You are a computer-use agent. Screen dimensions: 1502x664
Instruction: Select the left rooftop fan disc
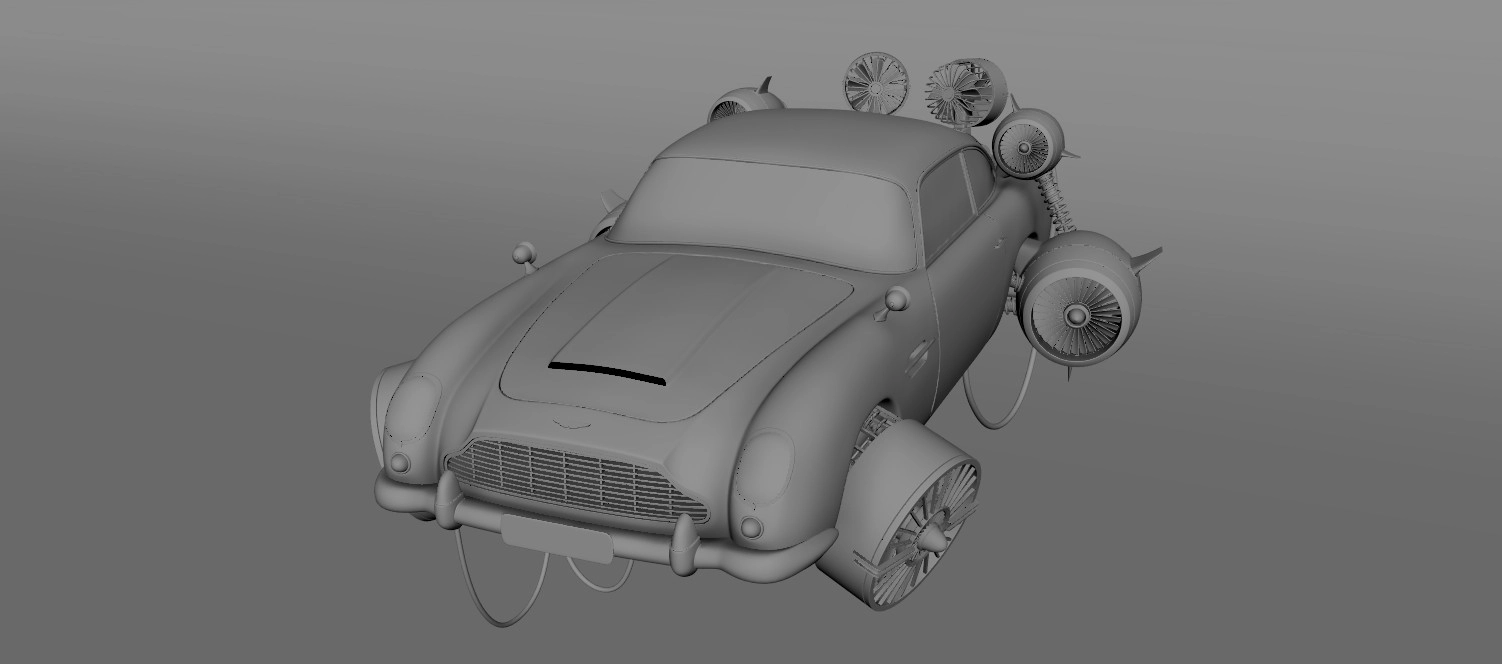[876, 83]
